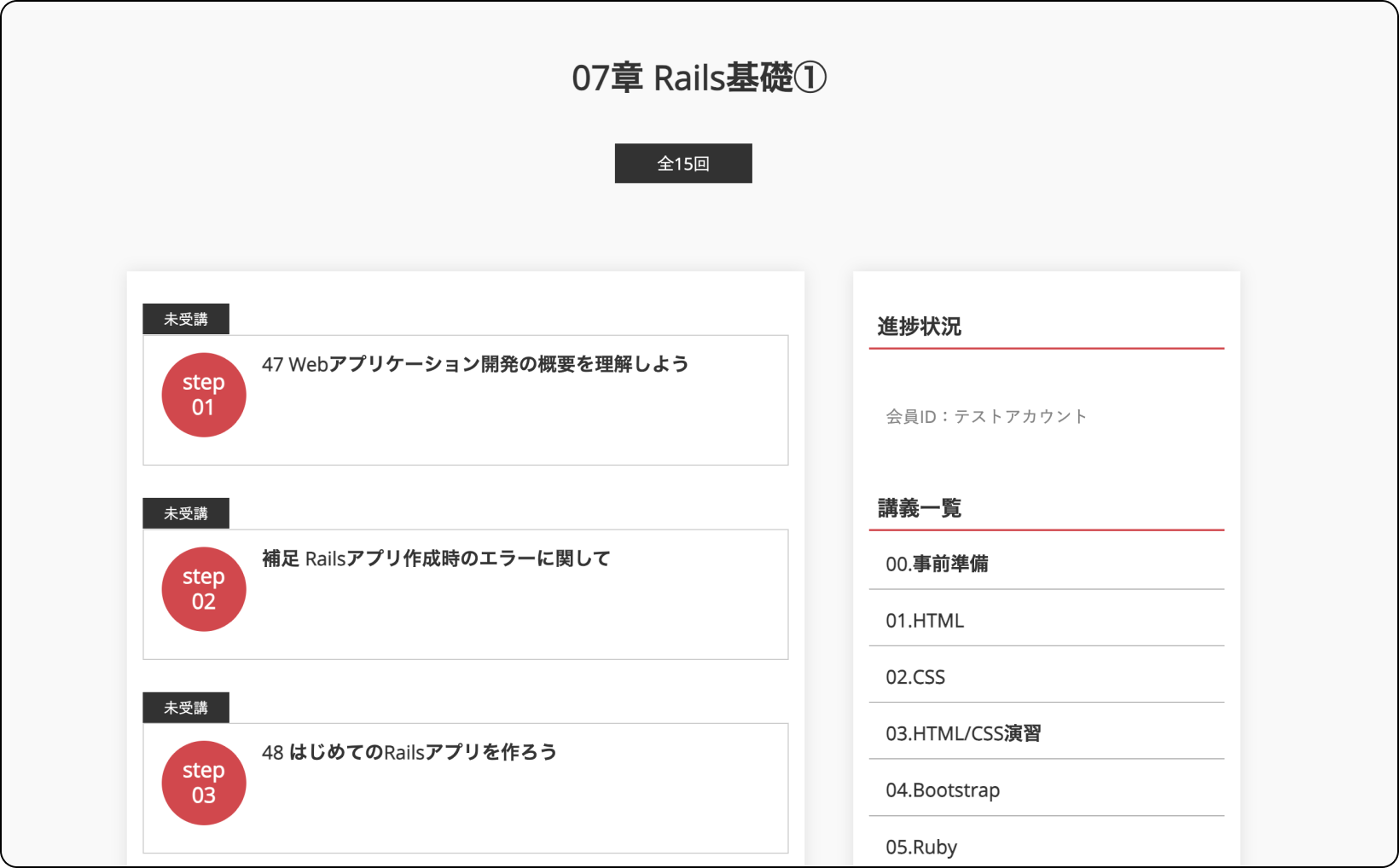Click the 全15回 button
Screen dimensions: 1399x868
point(683,164)
